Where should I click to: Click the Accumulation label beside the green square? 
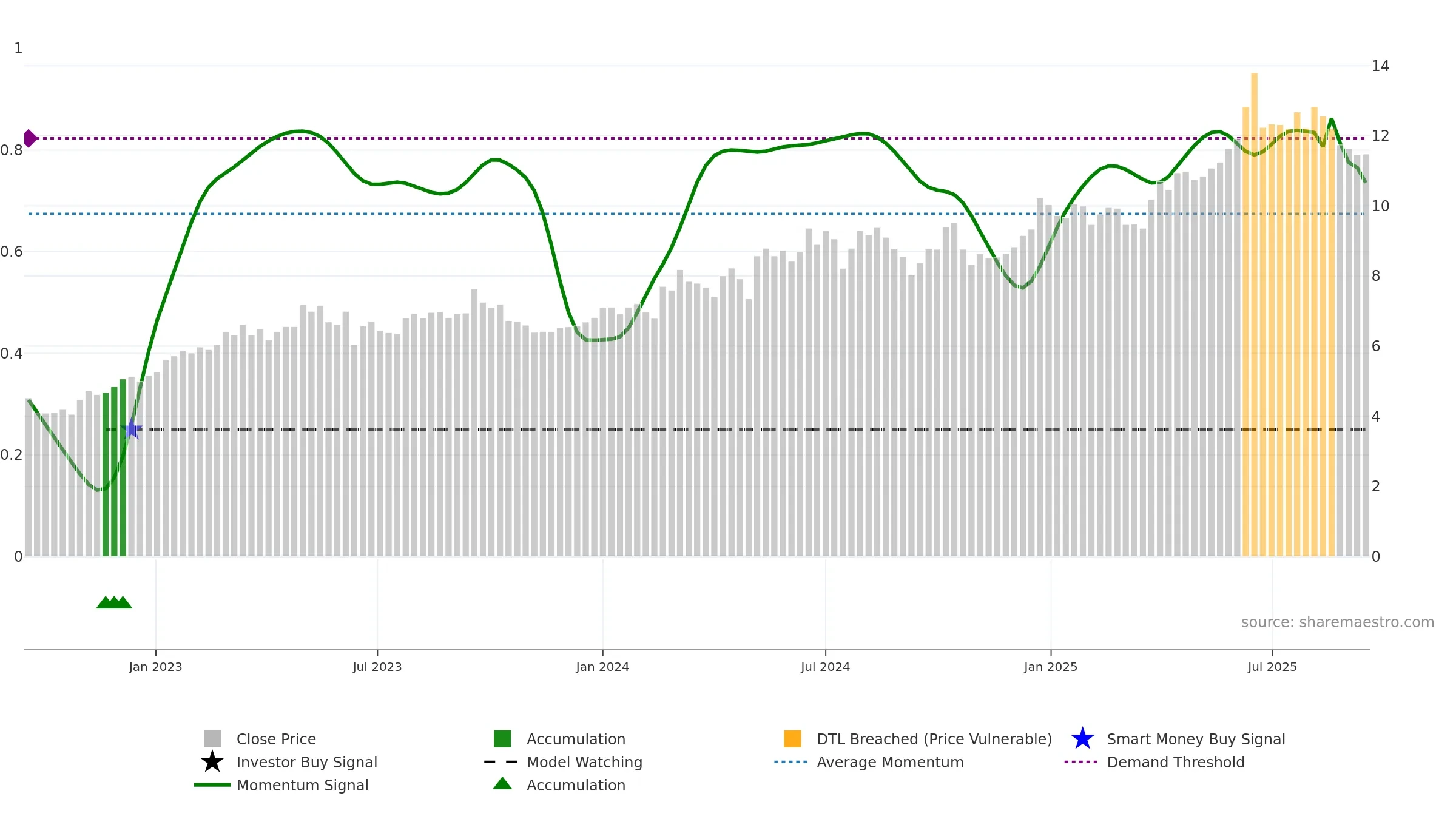pyautogui.click(x=576, y=739)
